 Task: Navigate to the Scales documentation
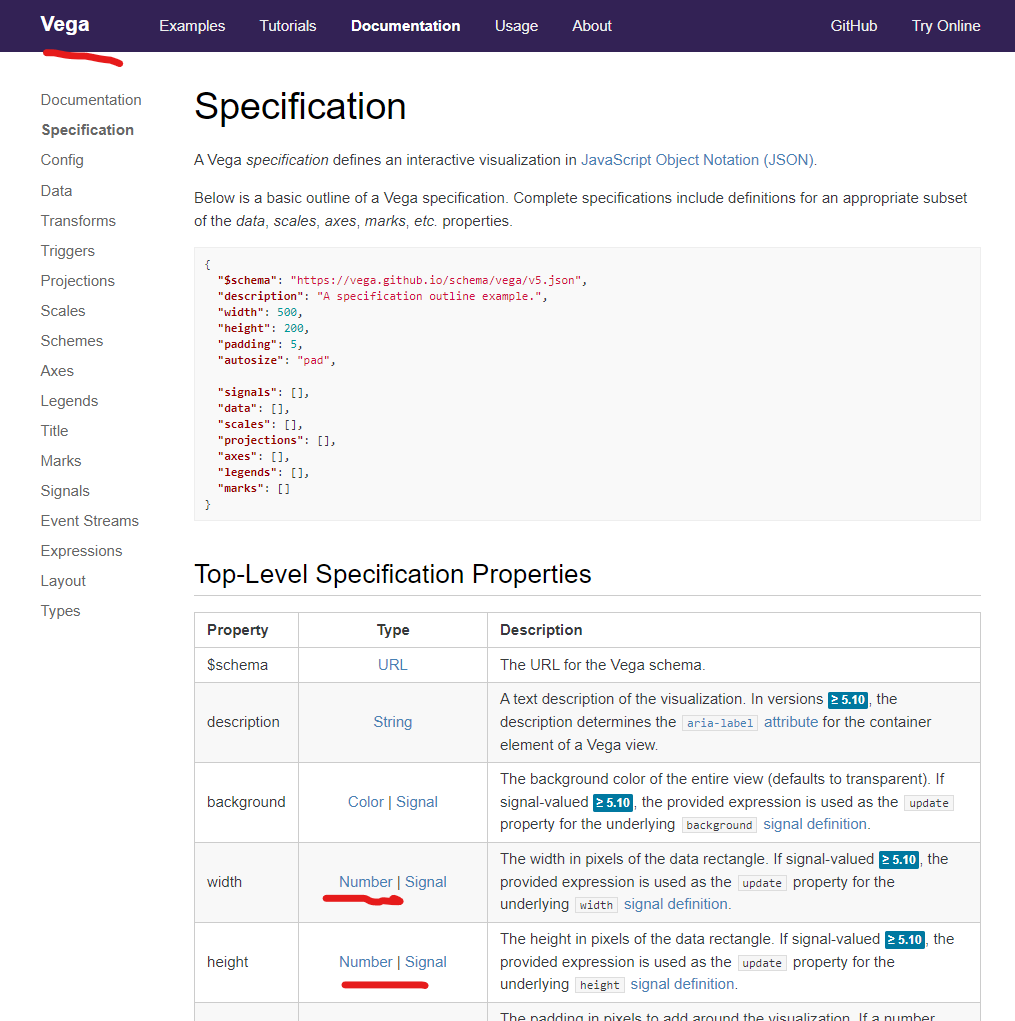tap(62, 310)
